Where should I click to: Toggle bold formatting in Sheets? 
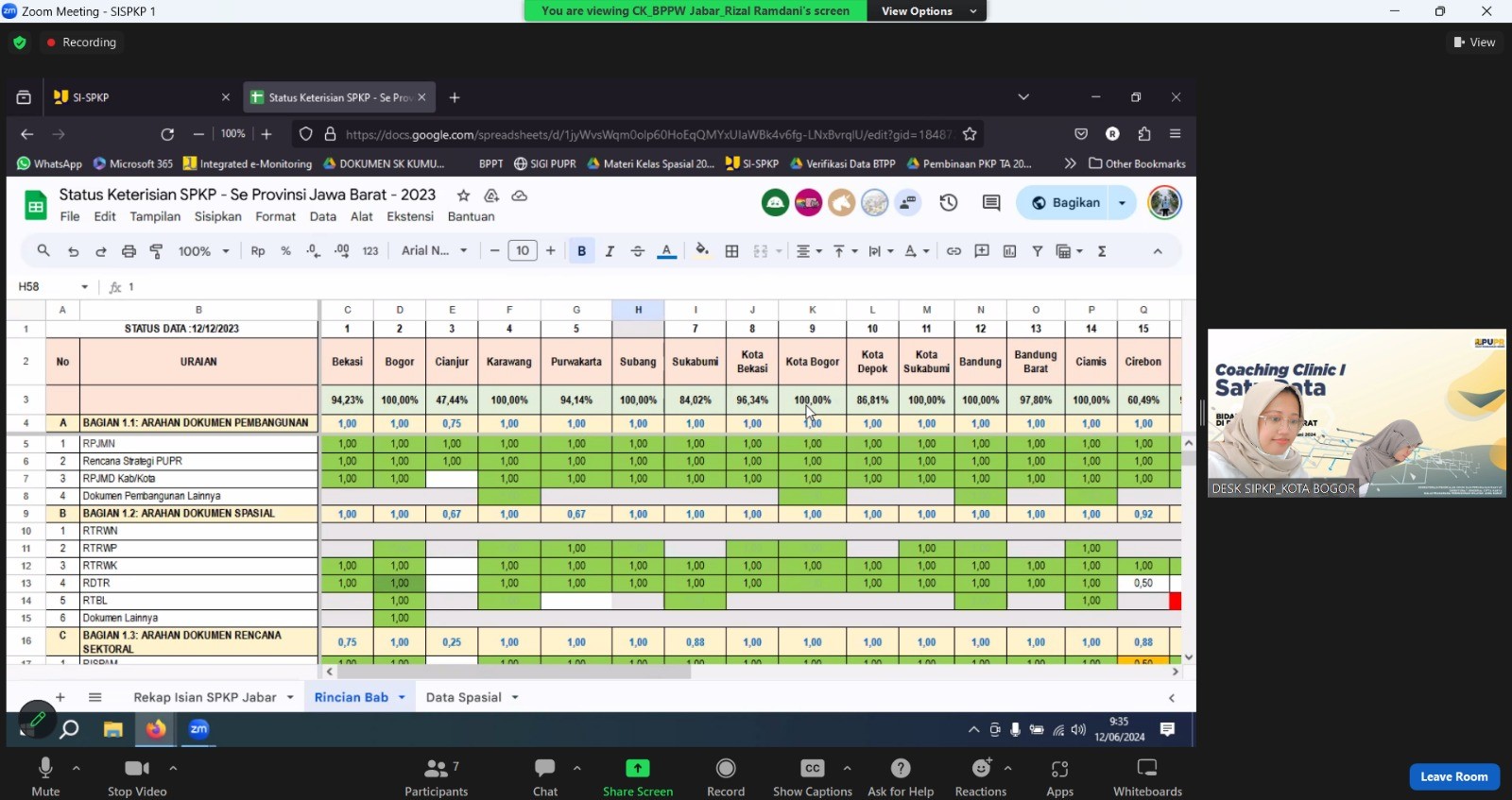click(x=581, y=251)
